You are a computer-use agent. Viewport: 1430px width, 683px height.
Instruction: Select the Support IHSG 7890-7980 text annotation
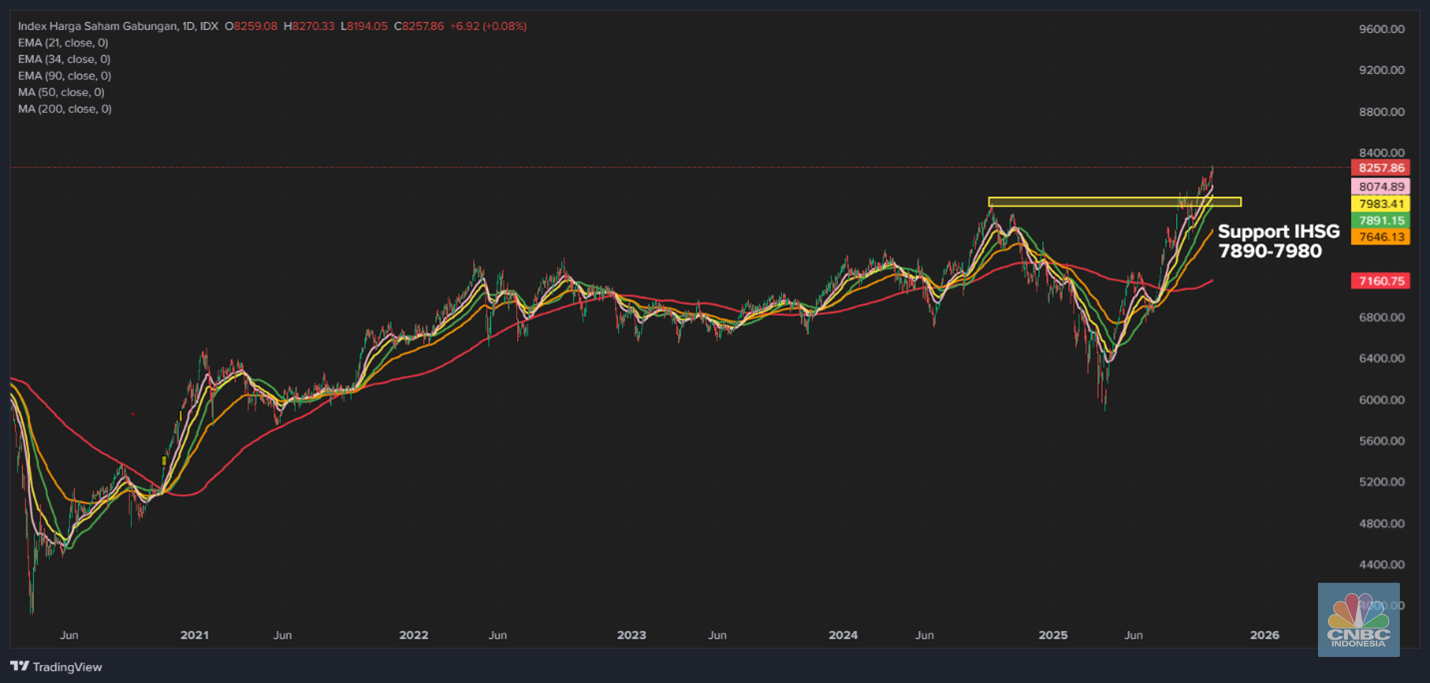coord(1277,242)
